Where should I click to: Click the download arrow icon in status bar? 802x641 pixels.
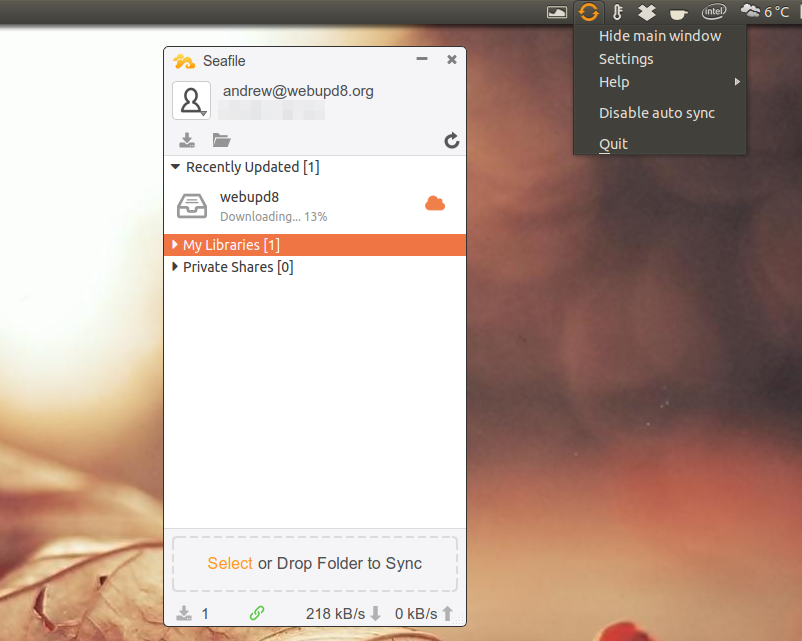pyautogui.click(x=375, y=613)
